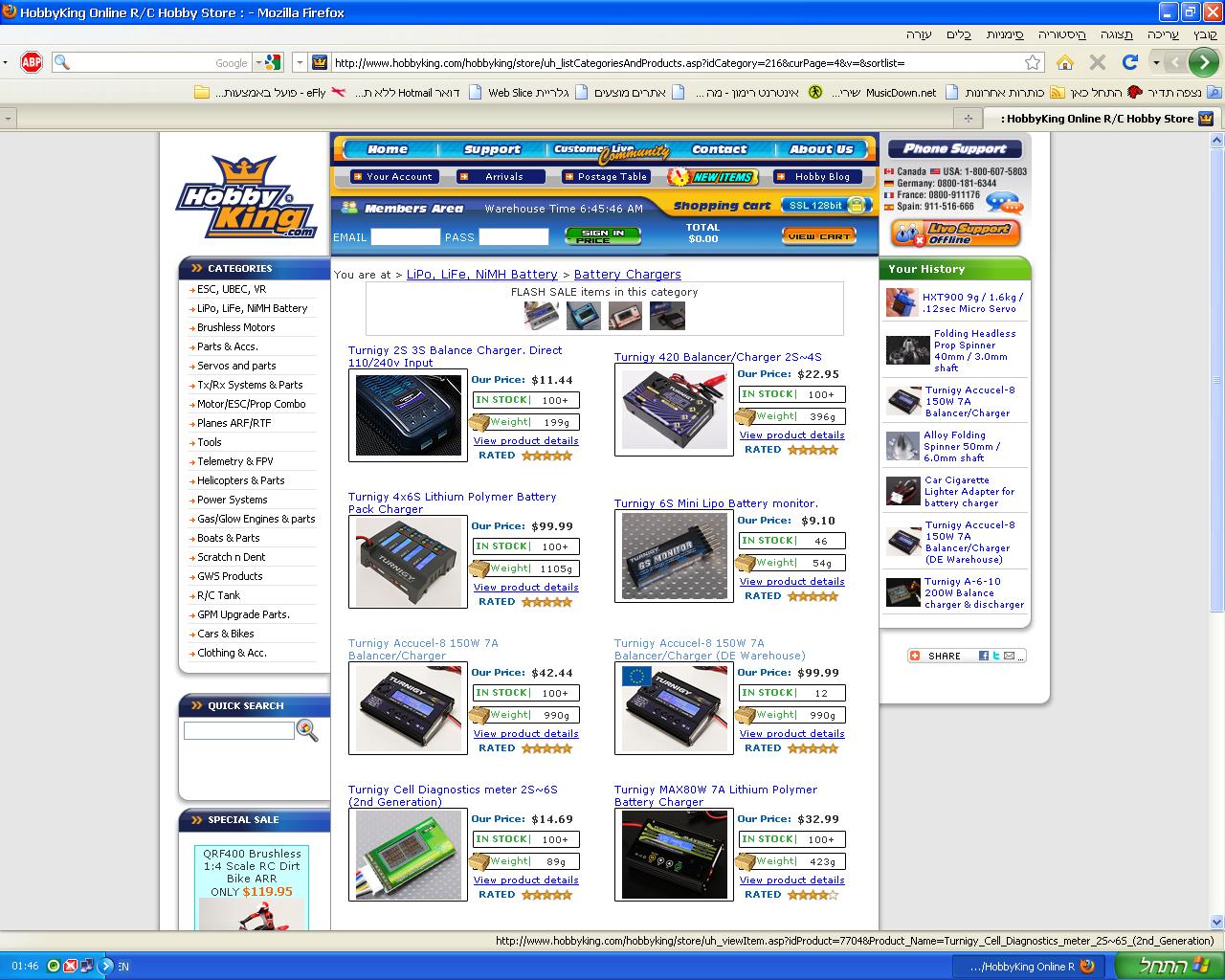Open the Contact navigation tab
The image size is (1225, 980).
pyautogui.click(x=719, y=149)
